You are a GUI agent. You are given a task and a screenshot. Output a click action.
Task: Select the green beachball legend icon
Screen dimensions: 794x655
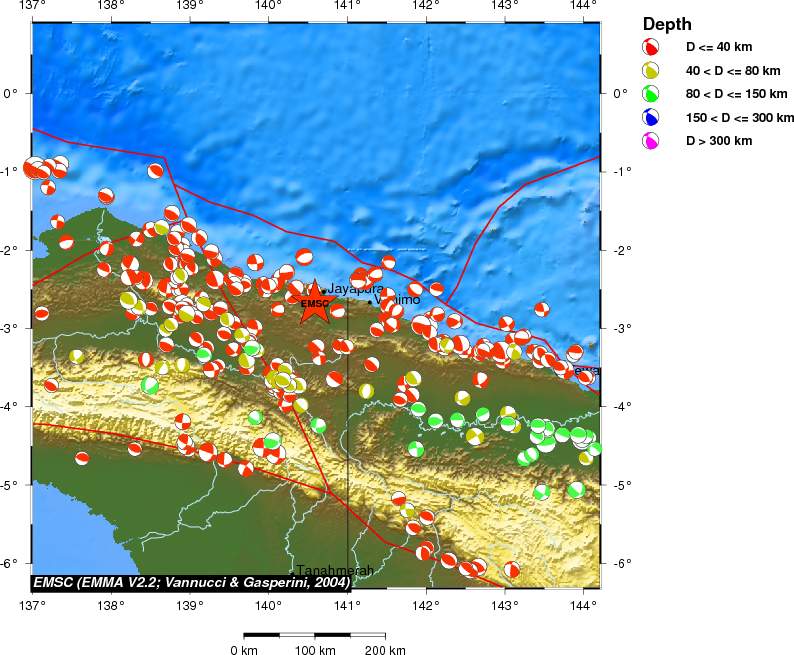coord(651,94)
